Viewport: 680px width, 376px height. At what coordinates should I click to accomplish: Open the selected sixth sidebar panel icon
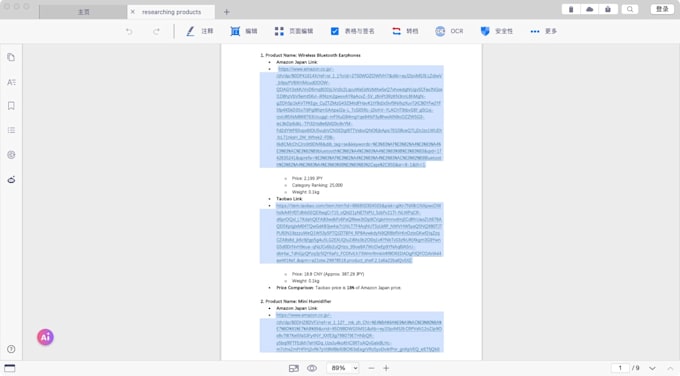[x=11, y=180]
